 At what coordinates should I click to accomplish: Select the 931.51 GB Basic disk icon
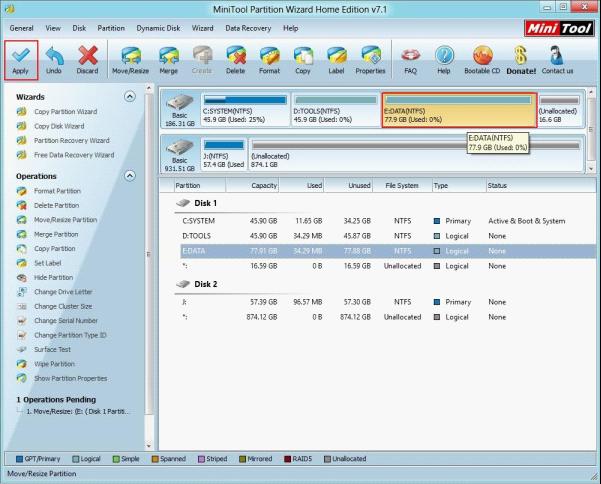[x=179, y=148]
